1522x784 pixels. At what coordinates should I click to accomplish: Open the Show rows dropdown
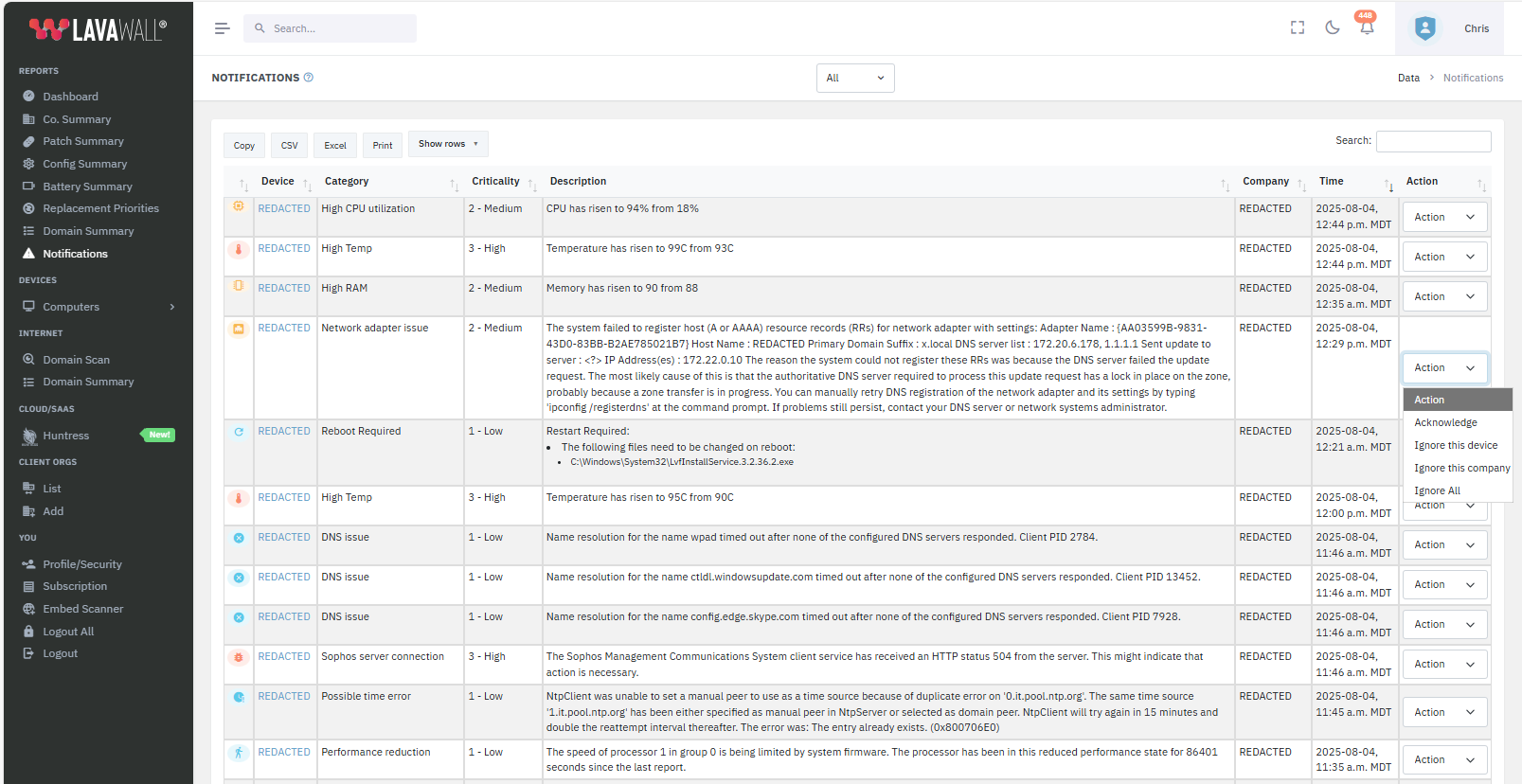[x=448, y=144]
